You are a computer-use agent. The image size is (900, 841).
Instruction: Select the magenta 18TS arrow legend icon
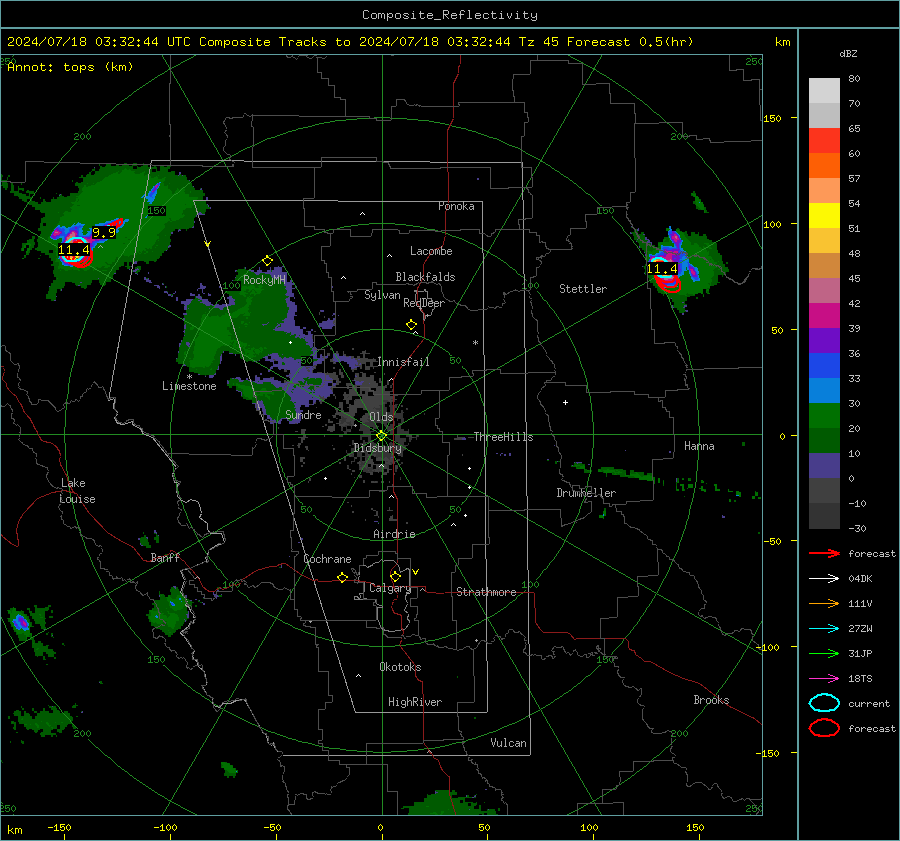click(824, 679)
